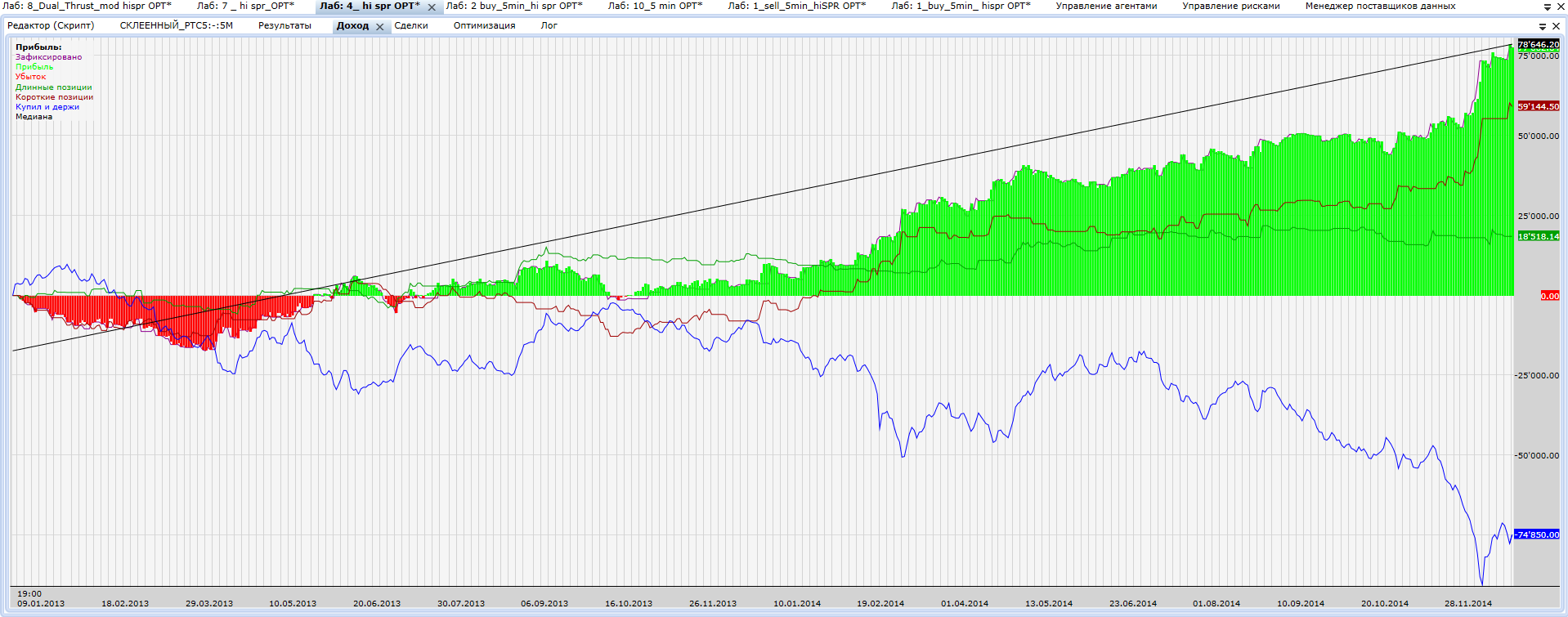The width and height of the screenshot is (1568, 617).
Task: Go to the Сделки tab
Action: pyautogui.click(x=411, y=25)
